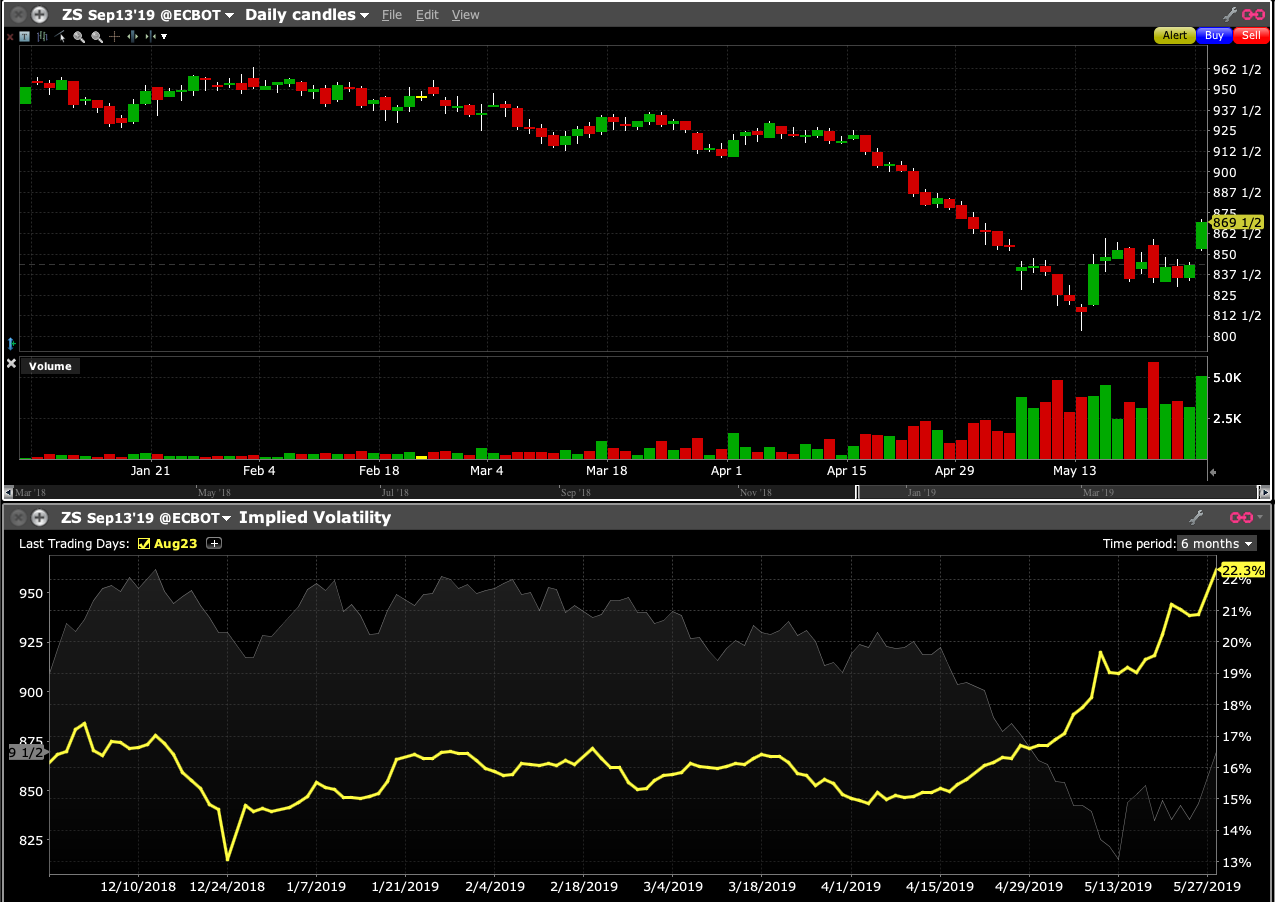Open the Time period 6 months dropdown
The image size is (1275, 902).
coord(1216,543)
